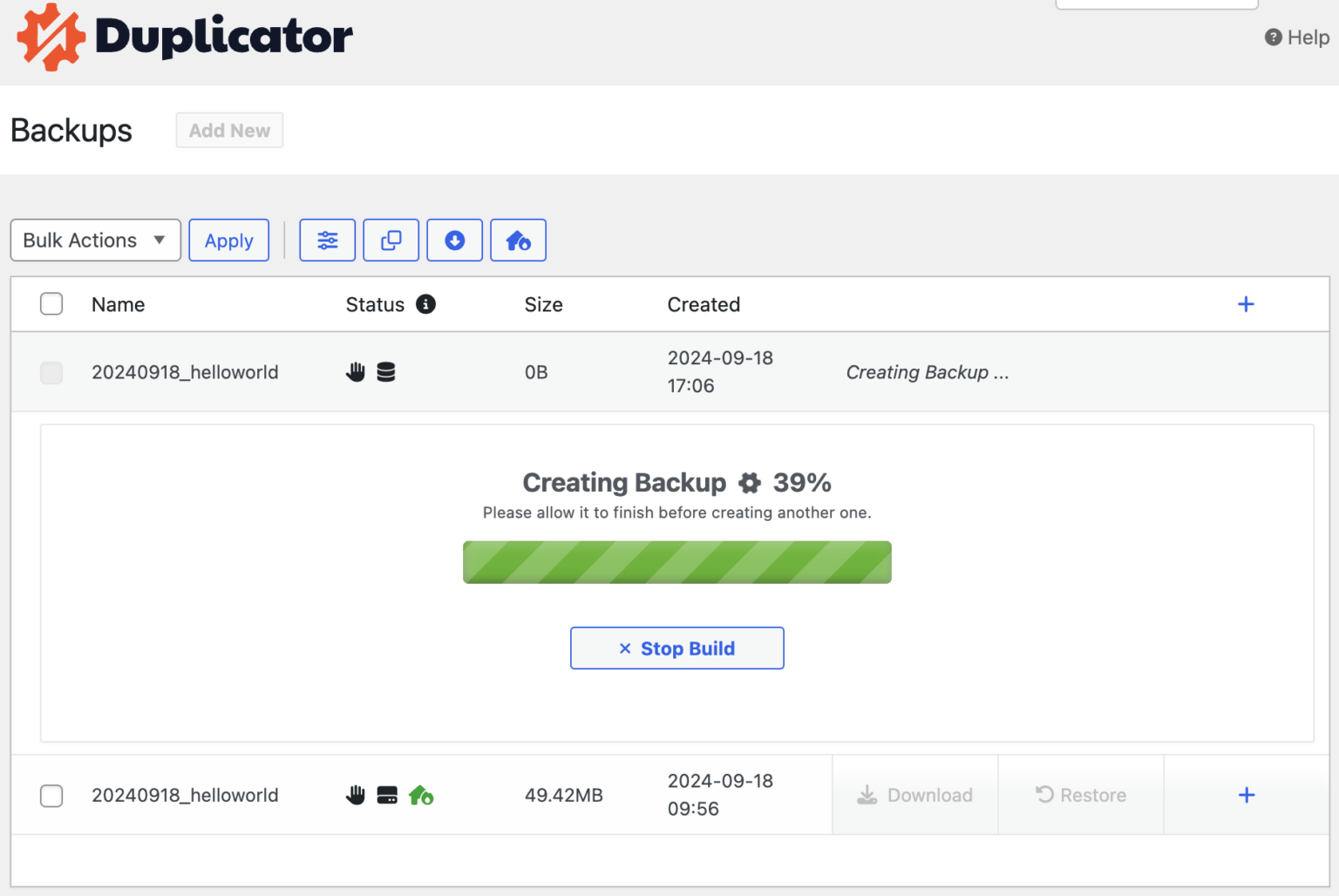Expand the completed backup row with its plus icon
Viewport: 1339px width, 896px height.
point(1246,795)
